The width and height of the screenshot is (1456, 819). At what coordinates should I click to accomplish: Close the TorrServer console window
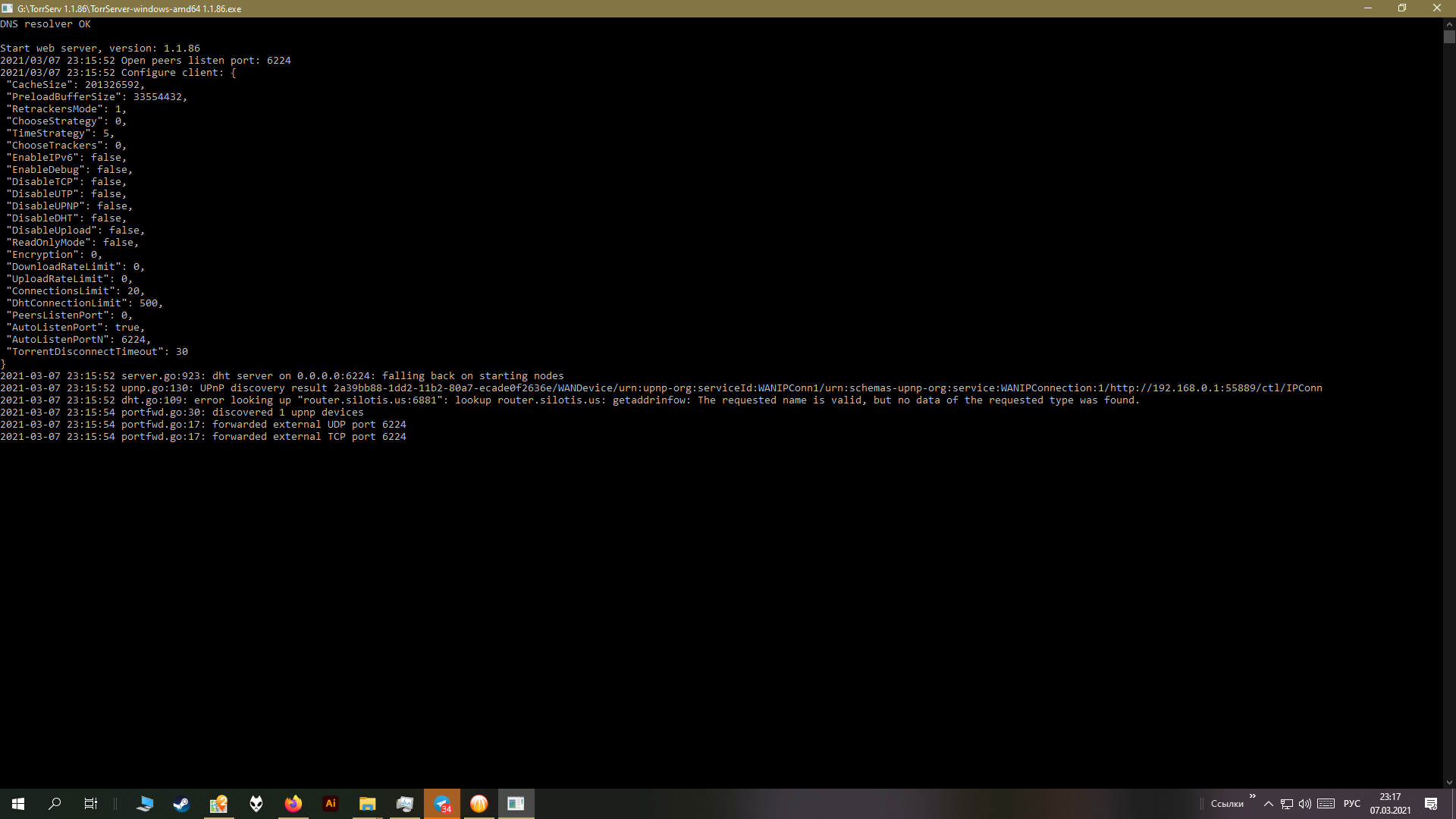1437,8
